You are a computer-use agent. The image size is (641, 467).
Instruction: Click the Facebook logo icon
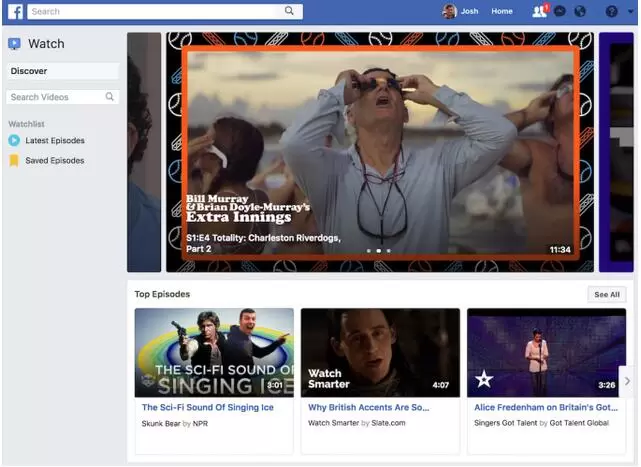point(16,12)
